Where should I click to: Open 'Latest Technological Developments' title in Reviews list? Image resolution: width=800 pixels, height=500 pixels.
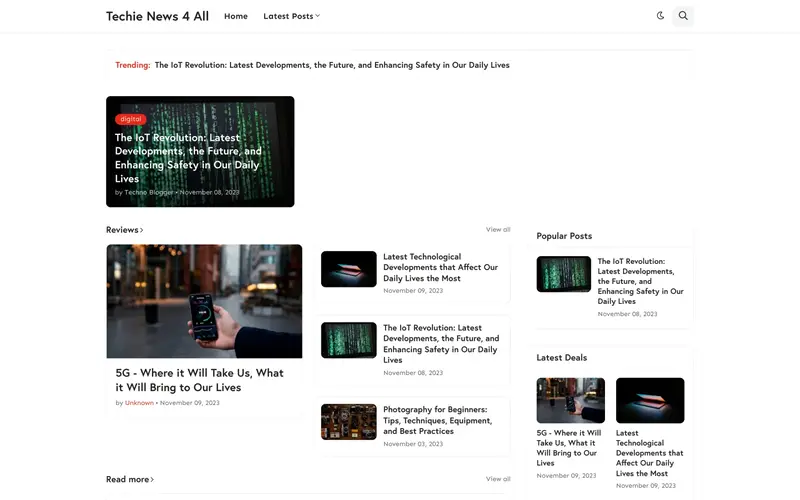(440, 267)
